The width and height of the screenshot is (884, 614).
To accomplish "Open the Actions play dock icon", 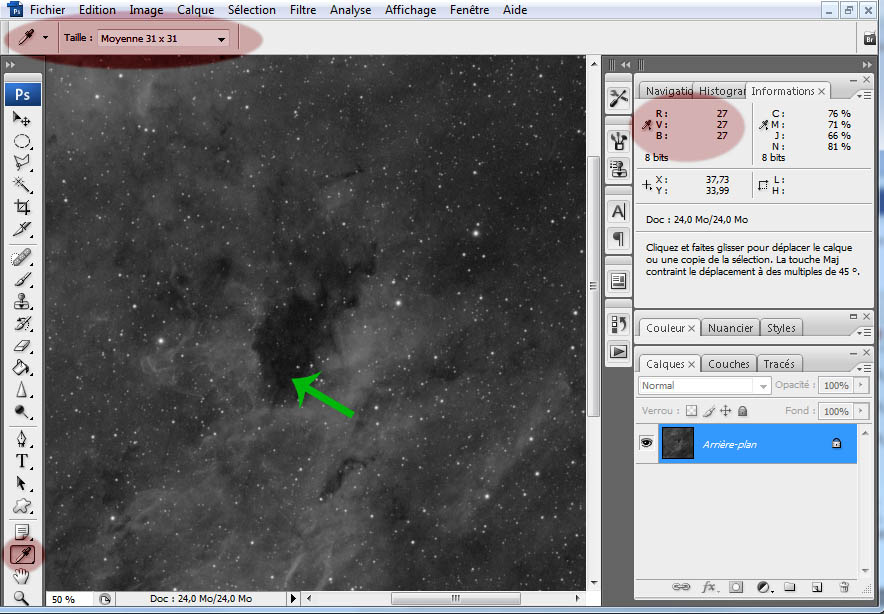I will (618, 351).
